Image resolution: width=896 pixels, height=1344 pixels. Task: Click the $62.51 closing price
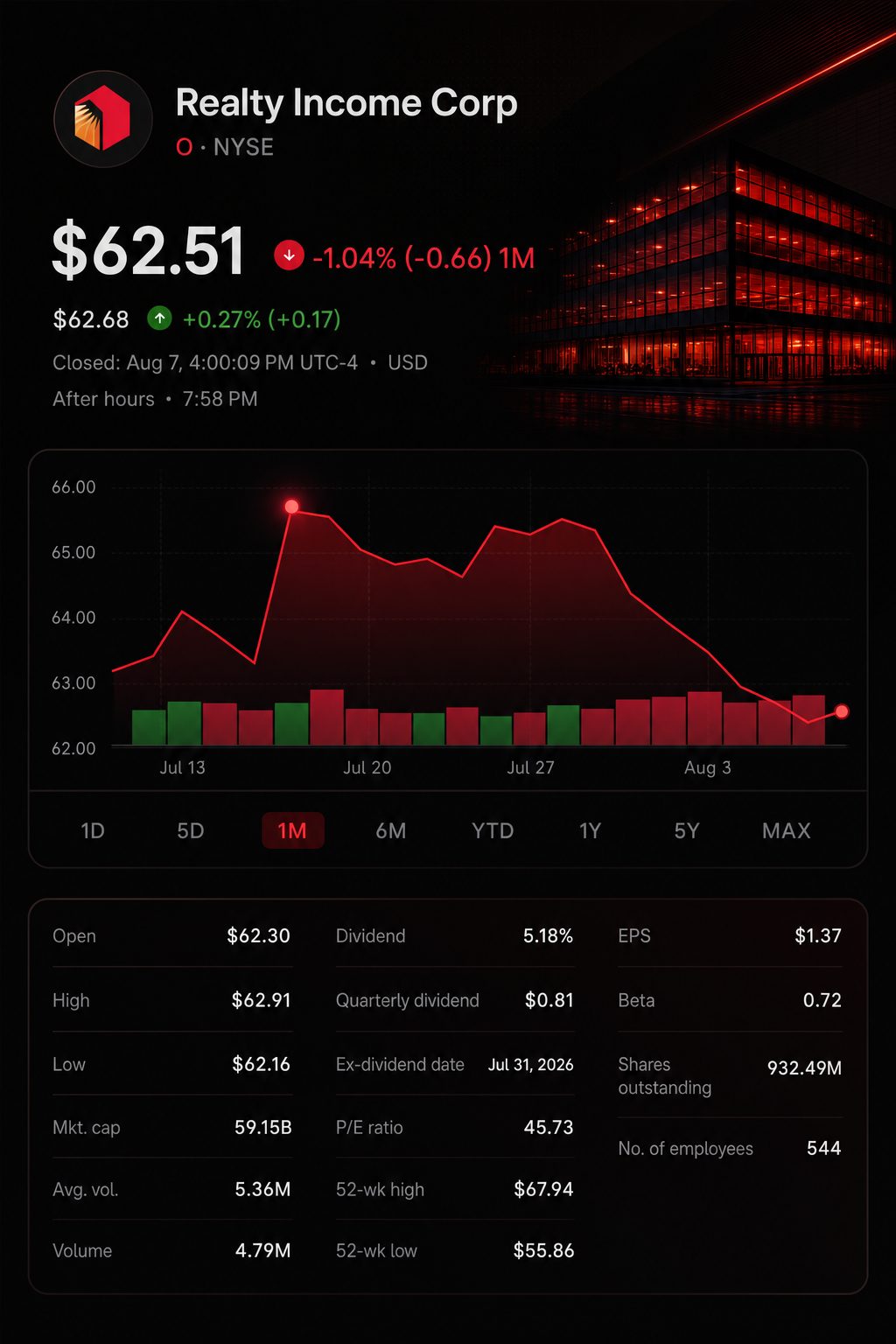[148, 252]
